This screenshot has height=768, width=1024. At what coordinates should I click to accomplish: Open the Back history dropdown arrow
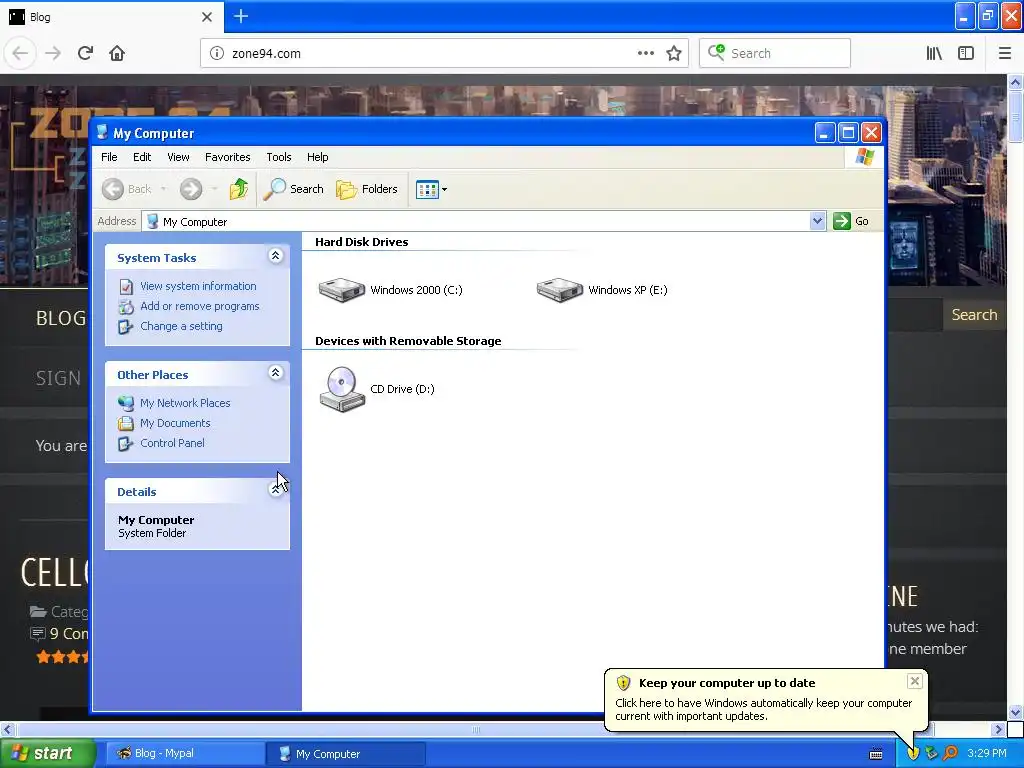[x=163, y=189]
